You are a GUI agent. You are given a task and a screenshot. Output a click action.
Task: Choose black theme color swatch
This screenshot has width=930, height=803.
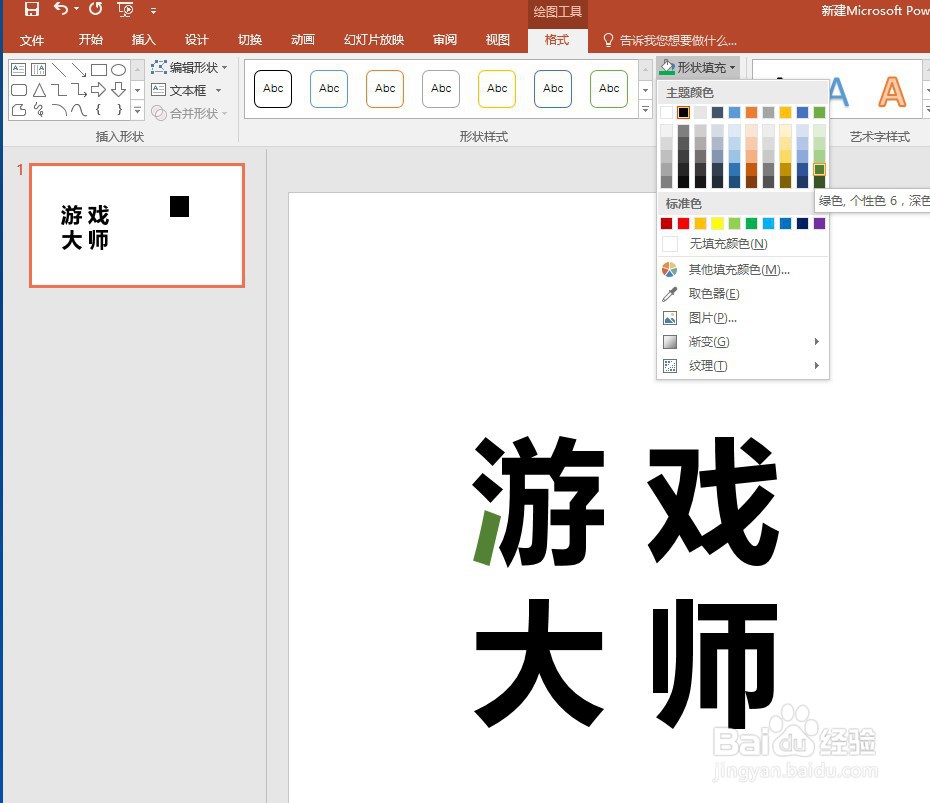coord(683,112)
